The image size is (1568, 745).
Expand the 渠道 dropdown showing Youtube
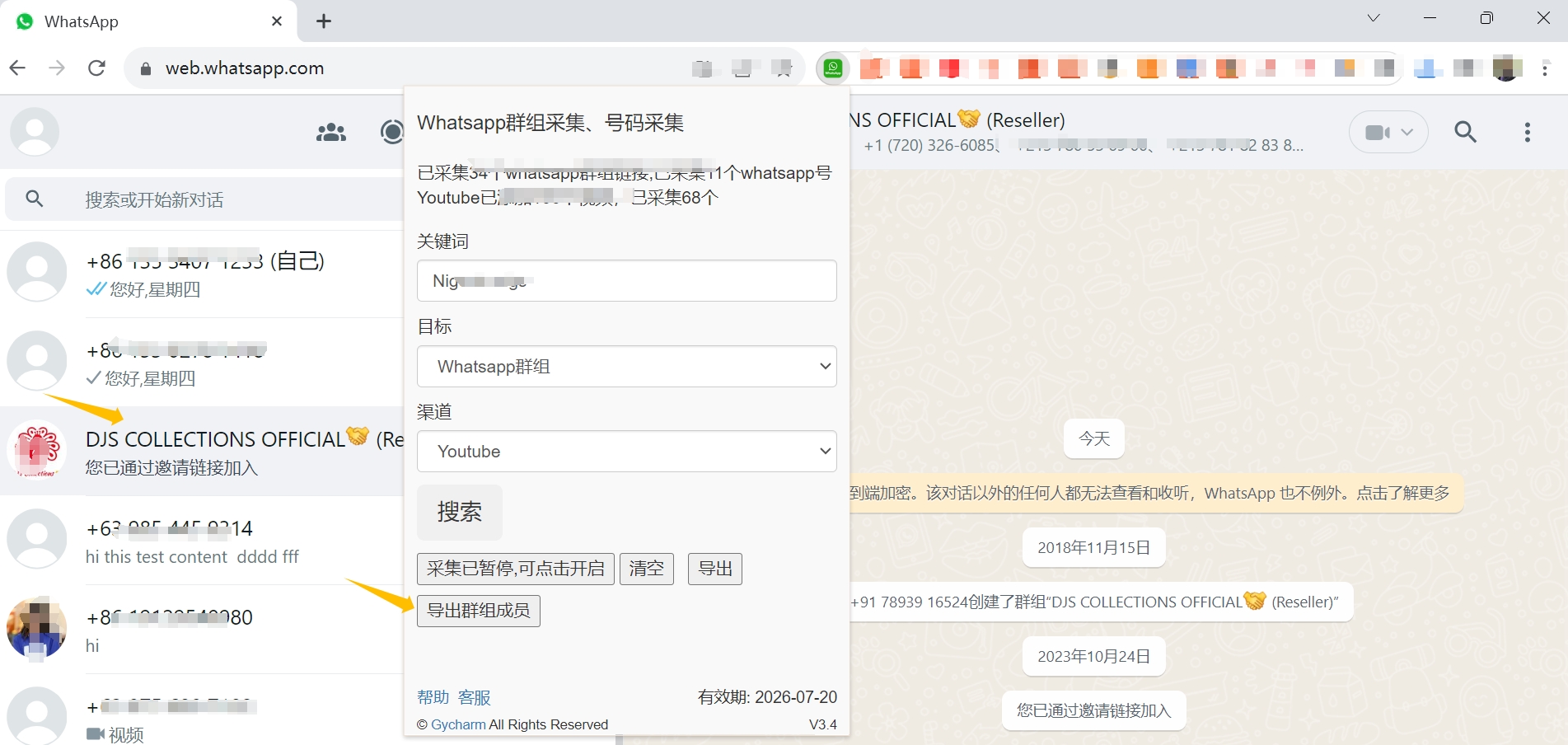click(x=627, y=452)
